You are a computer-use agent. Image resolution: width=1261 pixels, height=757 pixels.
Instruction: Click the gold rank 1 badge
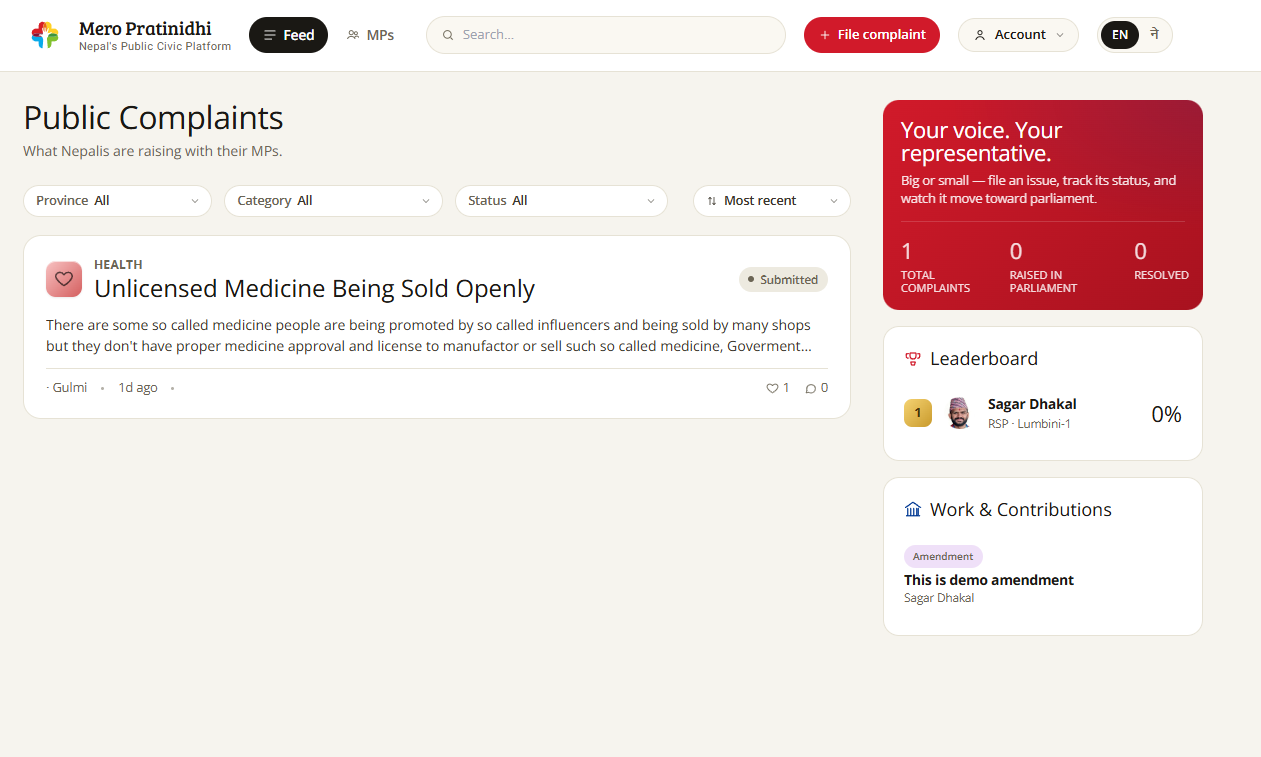coord(918,413)
